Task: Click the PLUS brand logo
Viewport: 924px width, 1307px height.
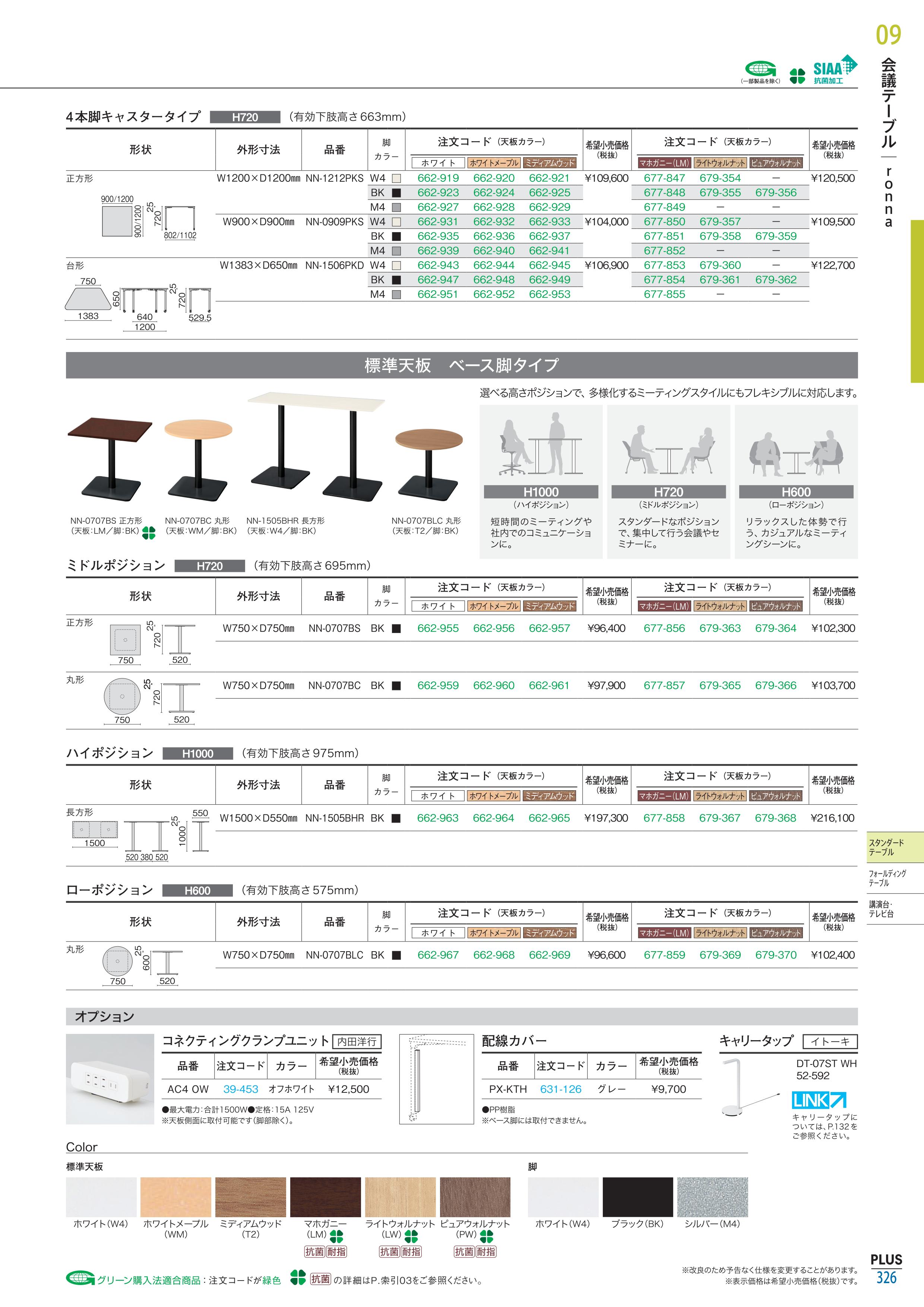Action: click(x=886, y=1260)
